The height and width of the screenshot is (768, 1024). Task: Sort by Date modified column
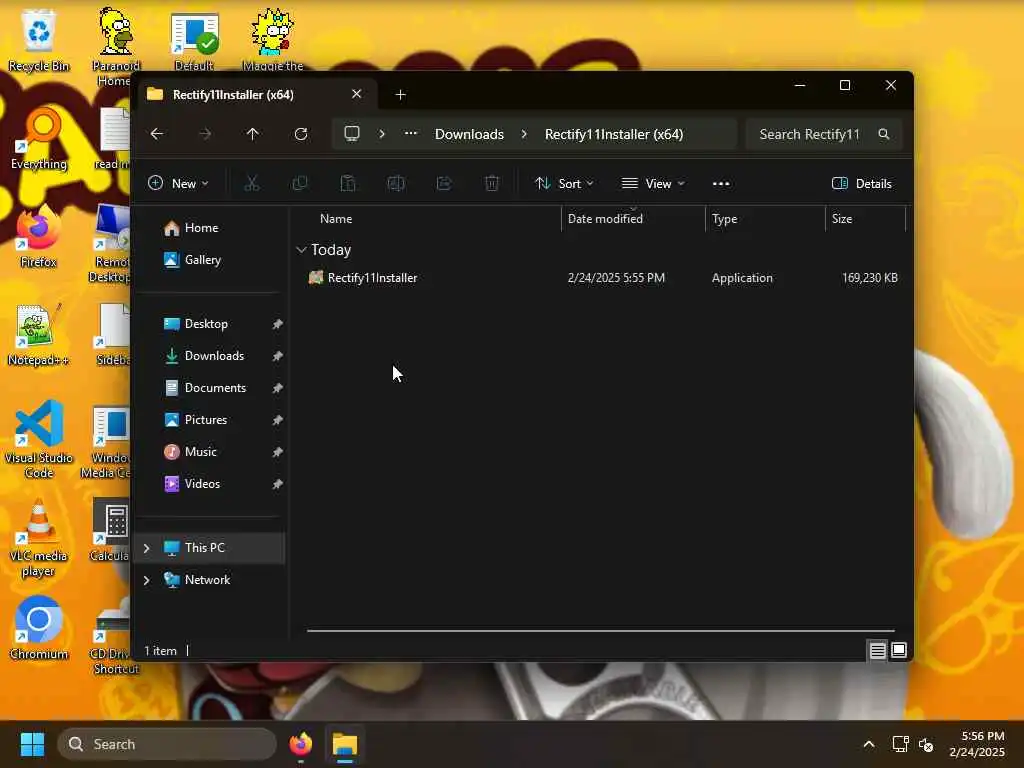coord(633,219)
